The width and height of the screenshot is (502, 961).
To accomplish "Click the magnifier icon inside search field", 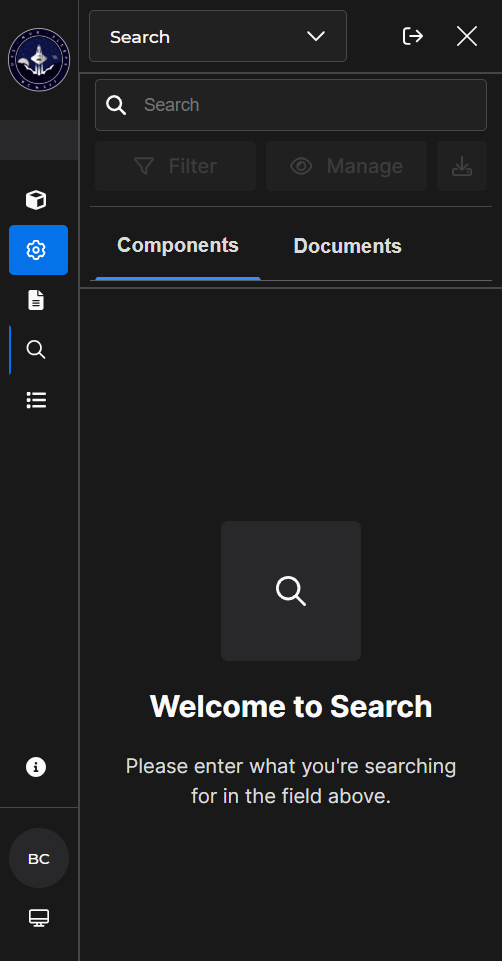I will click(x=116, y=105).
